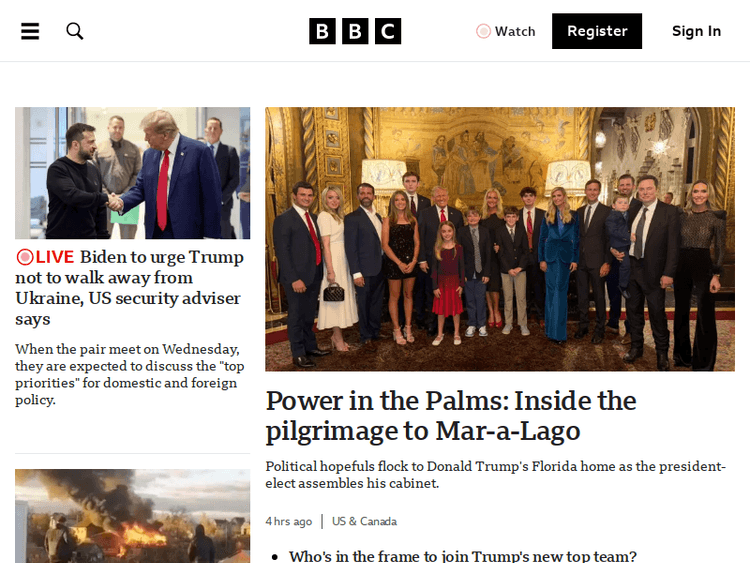
Task: Click the Register button
Action: pyautogui.click(x=597, y=31)
